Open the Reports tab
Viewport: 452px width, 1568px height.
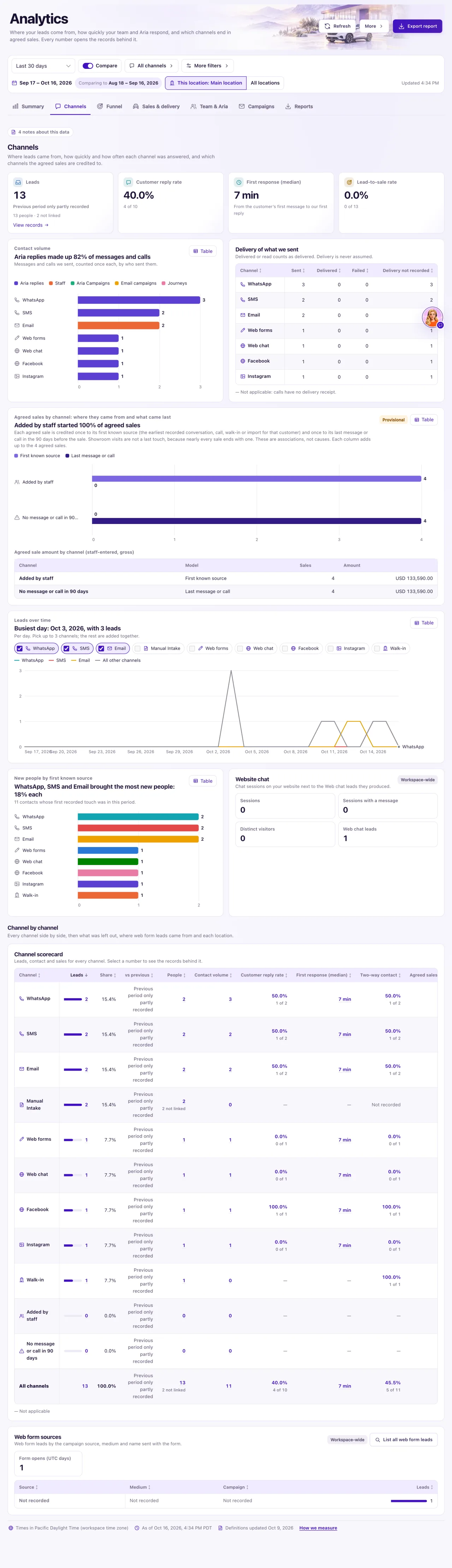tap(299, 107)
